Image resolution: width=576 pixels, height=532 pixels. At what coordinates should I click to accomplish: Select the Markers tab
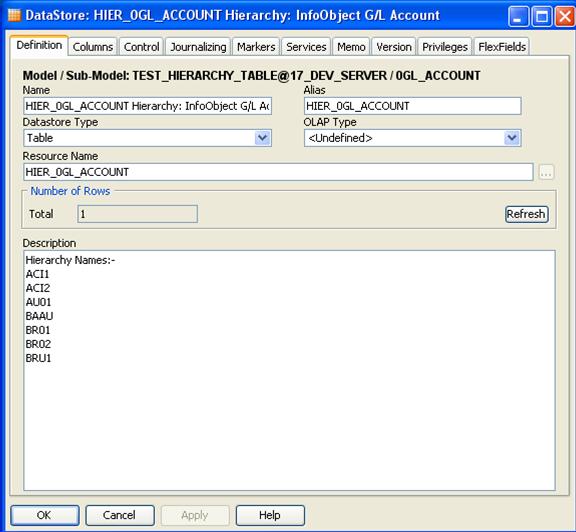pyautogui.click(x=256, y=47)
